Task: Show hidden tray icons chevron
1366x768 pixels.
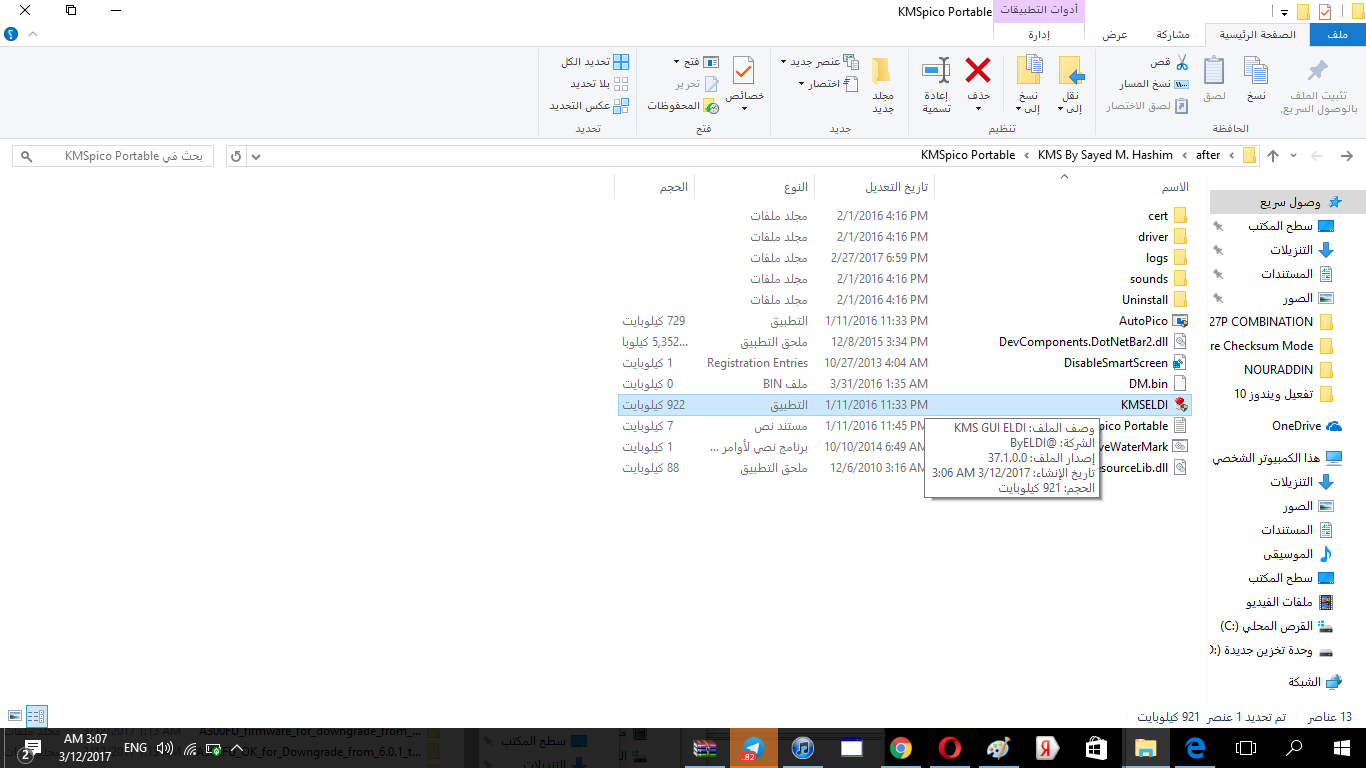Action: [x=237, y=748]
